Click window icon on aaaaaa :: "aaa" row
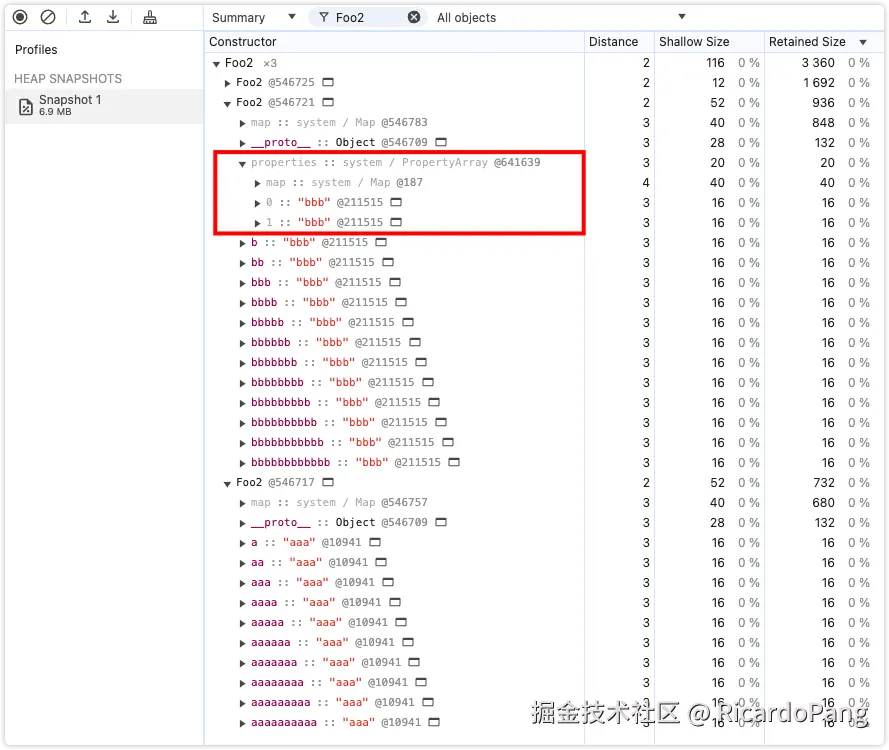The width and height of the screenshot is (889, 750). (408, 642)
